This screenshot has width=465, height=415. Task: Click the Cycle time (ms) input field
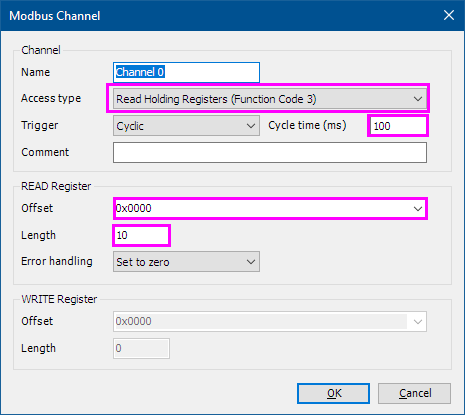398,126
